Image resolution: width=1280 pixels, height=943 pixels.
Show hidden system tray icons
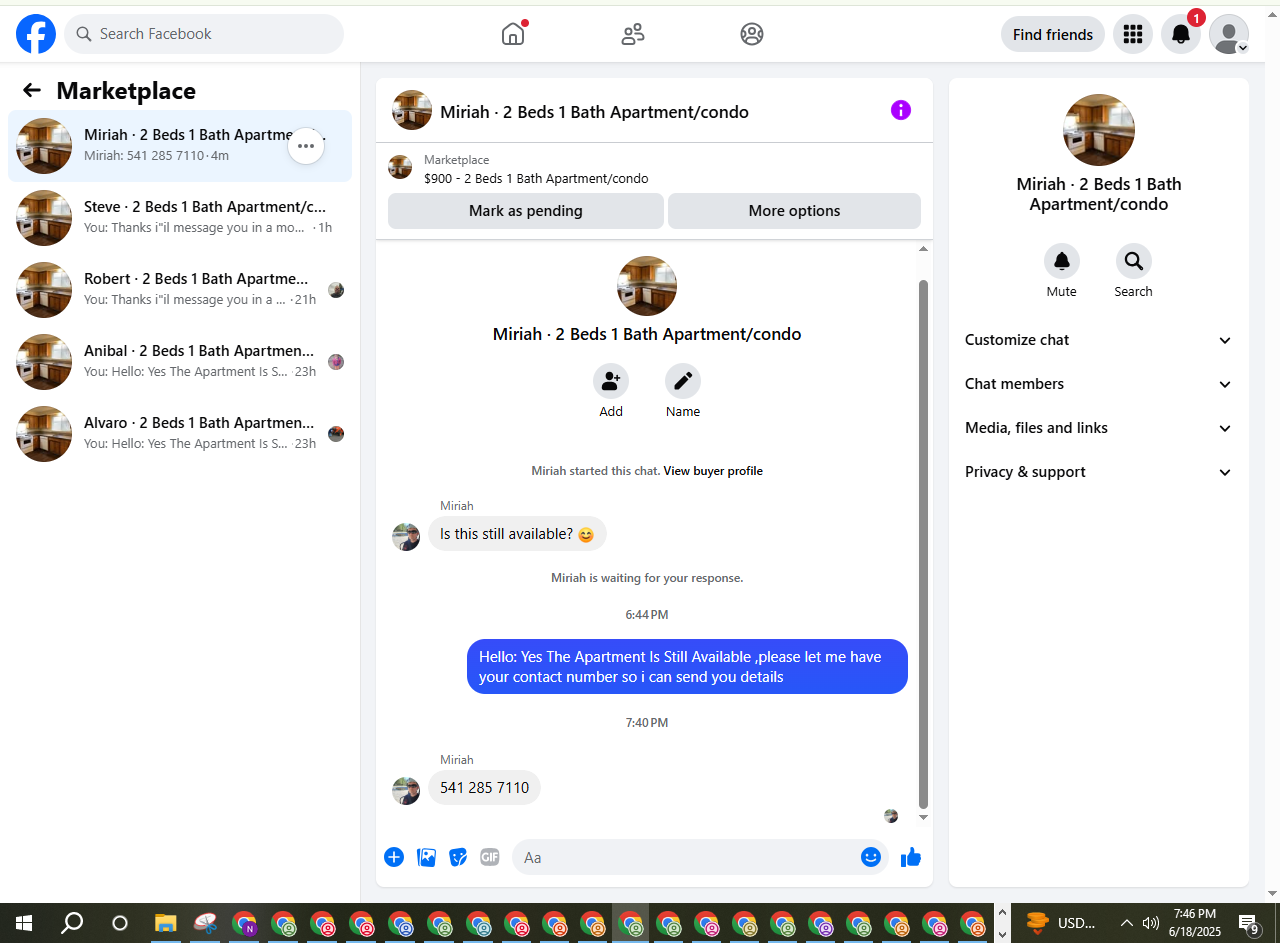pos(1127,923)
